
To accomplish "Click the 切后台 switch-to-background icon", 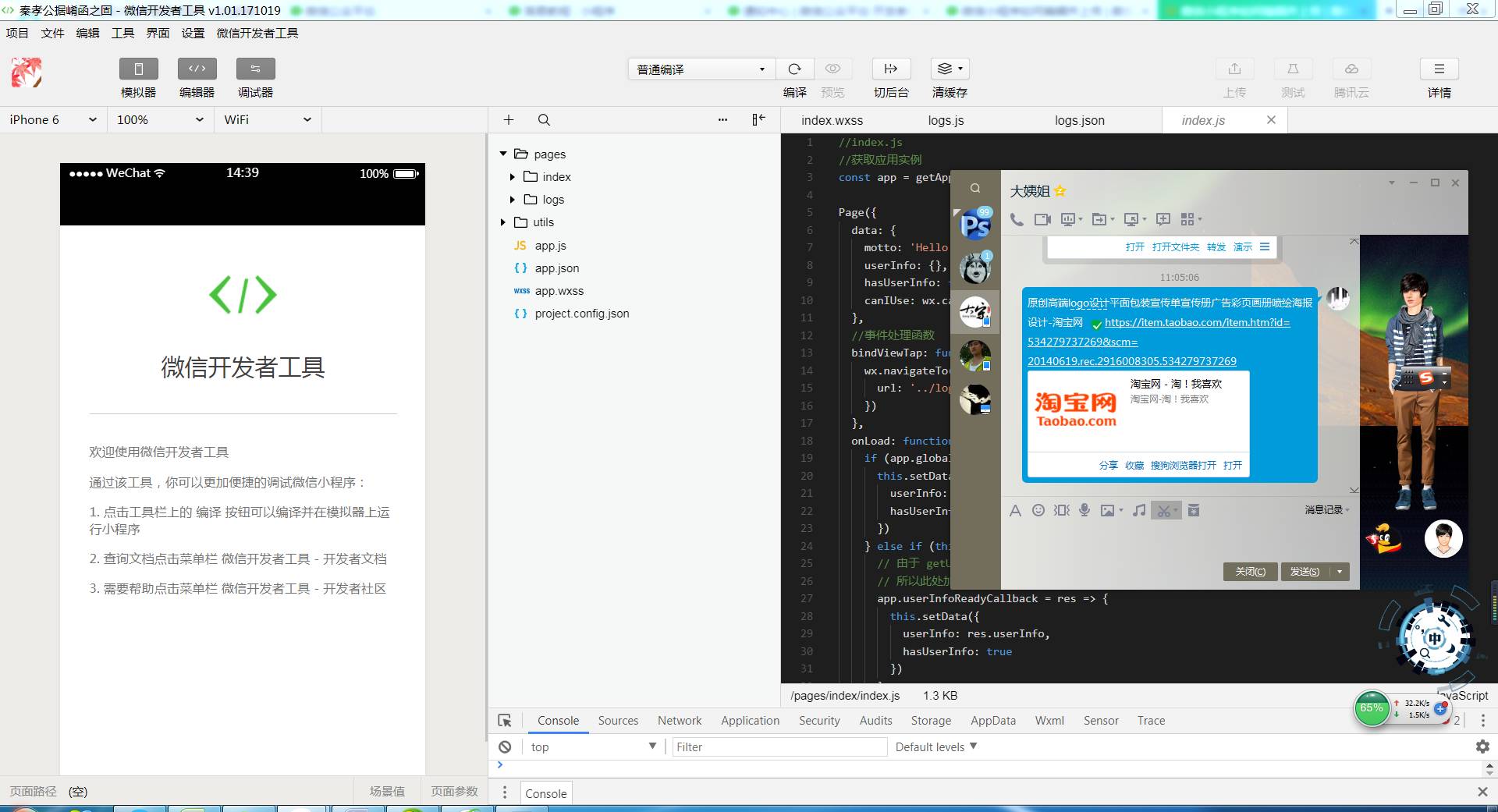I will click(x=891, y=69).
